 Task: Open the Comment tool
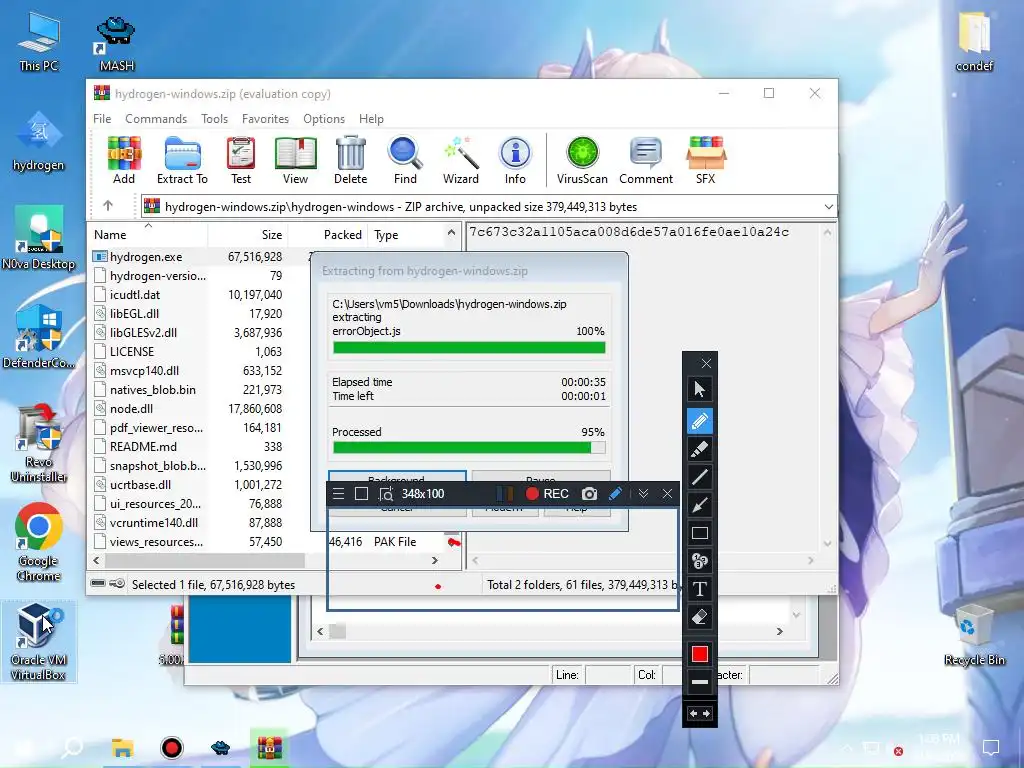(646, 160)
